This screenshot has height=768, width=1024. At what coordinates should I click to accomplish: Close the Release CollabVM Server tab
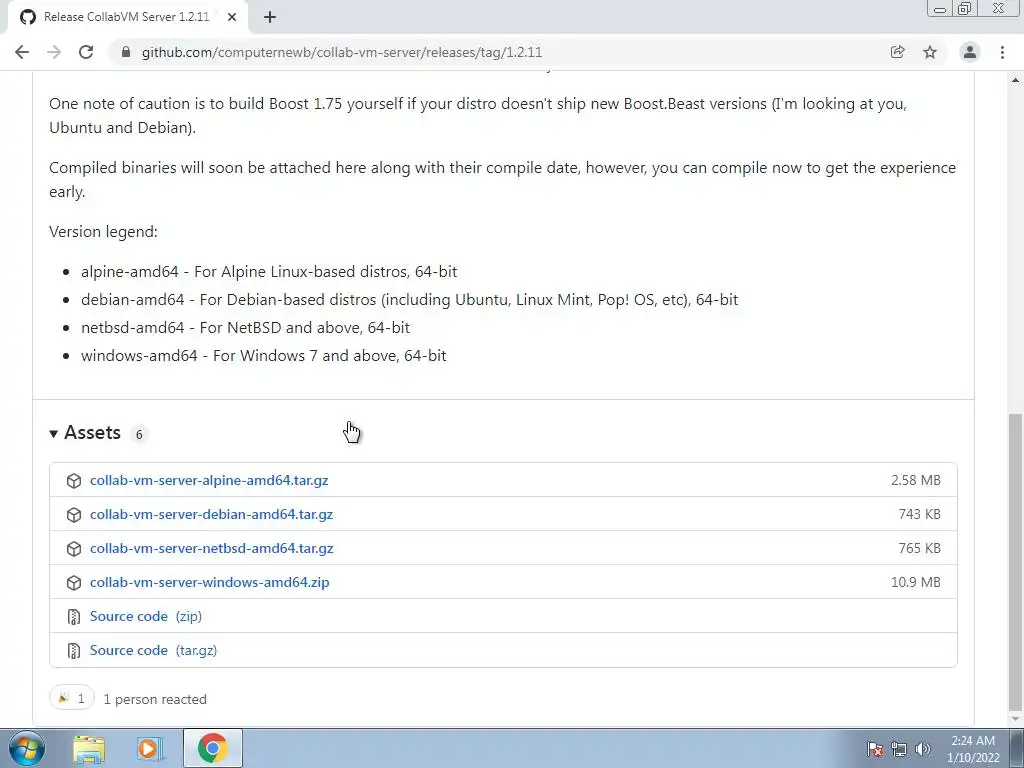232,18
